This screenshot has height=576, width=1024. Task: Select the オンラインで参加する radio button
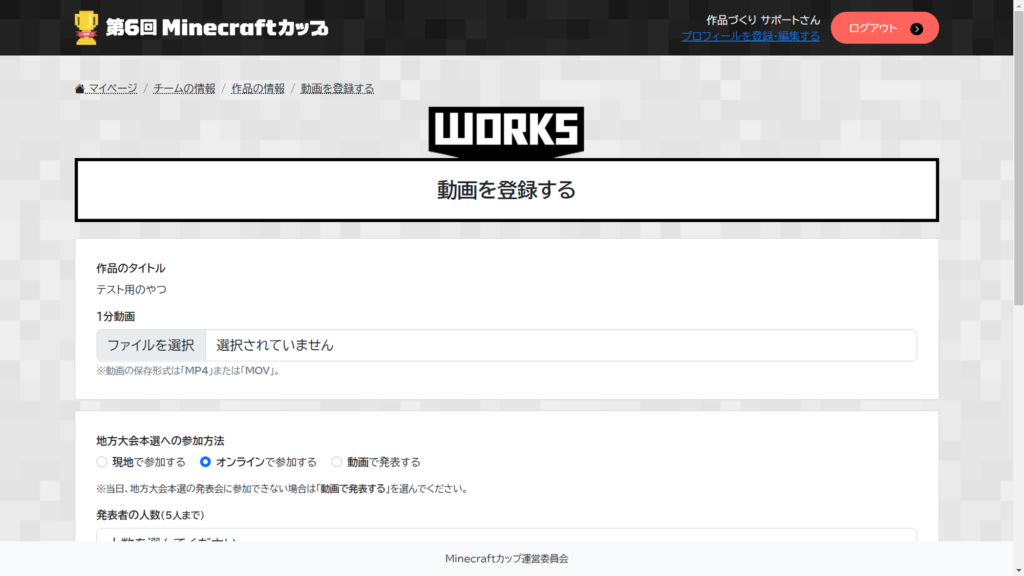[x=206, y=462]
